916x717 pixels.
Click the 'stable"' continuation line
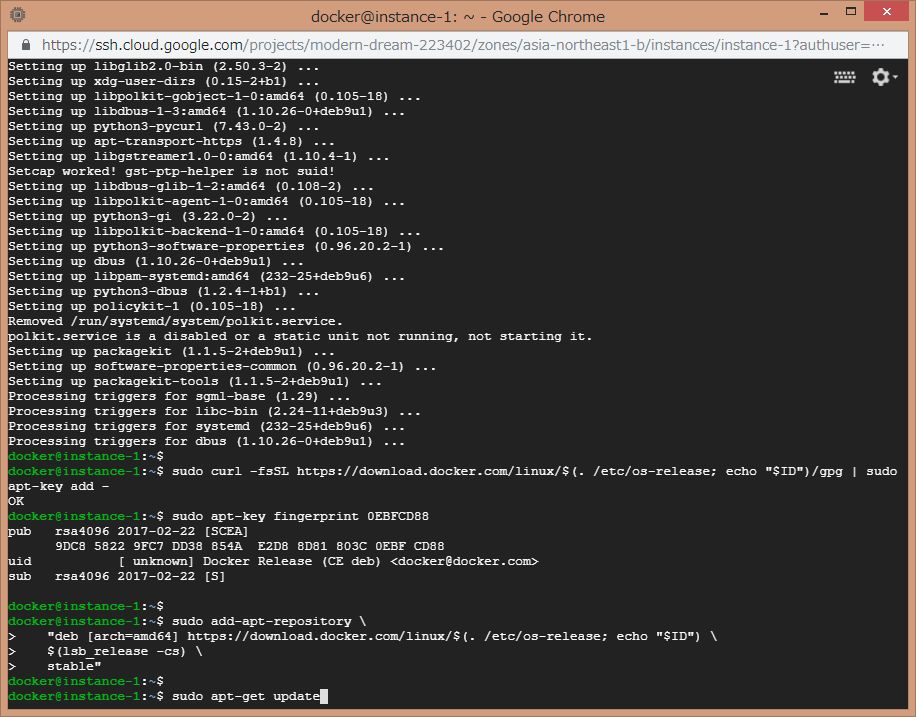(x=74, y=666)
